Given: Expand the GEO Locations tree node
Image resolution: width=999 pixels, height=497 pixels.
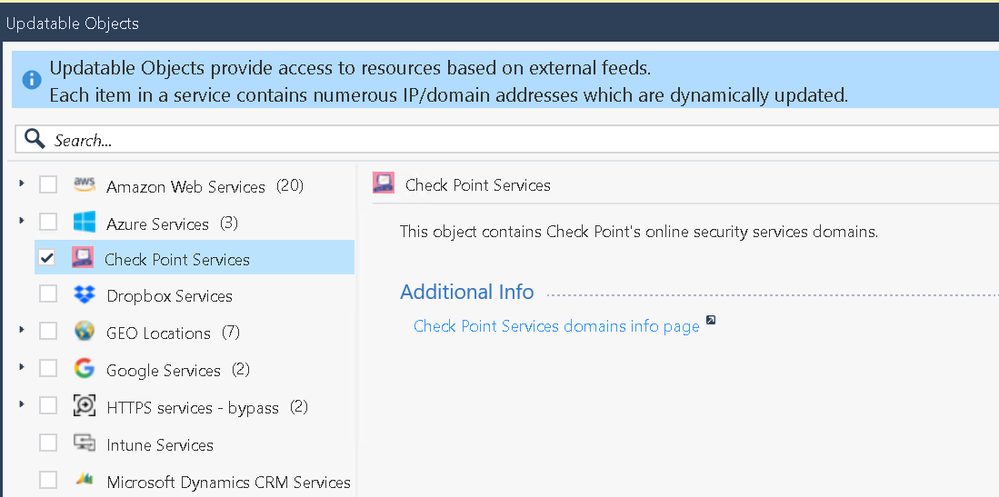Looking at the screenshot, I should click(22, 330).
